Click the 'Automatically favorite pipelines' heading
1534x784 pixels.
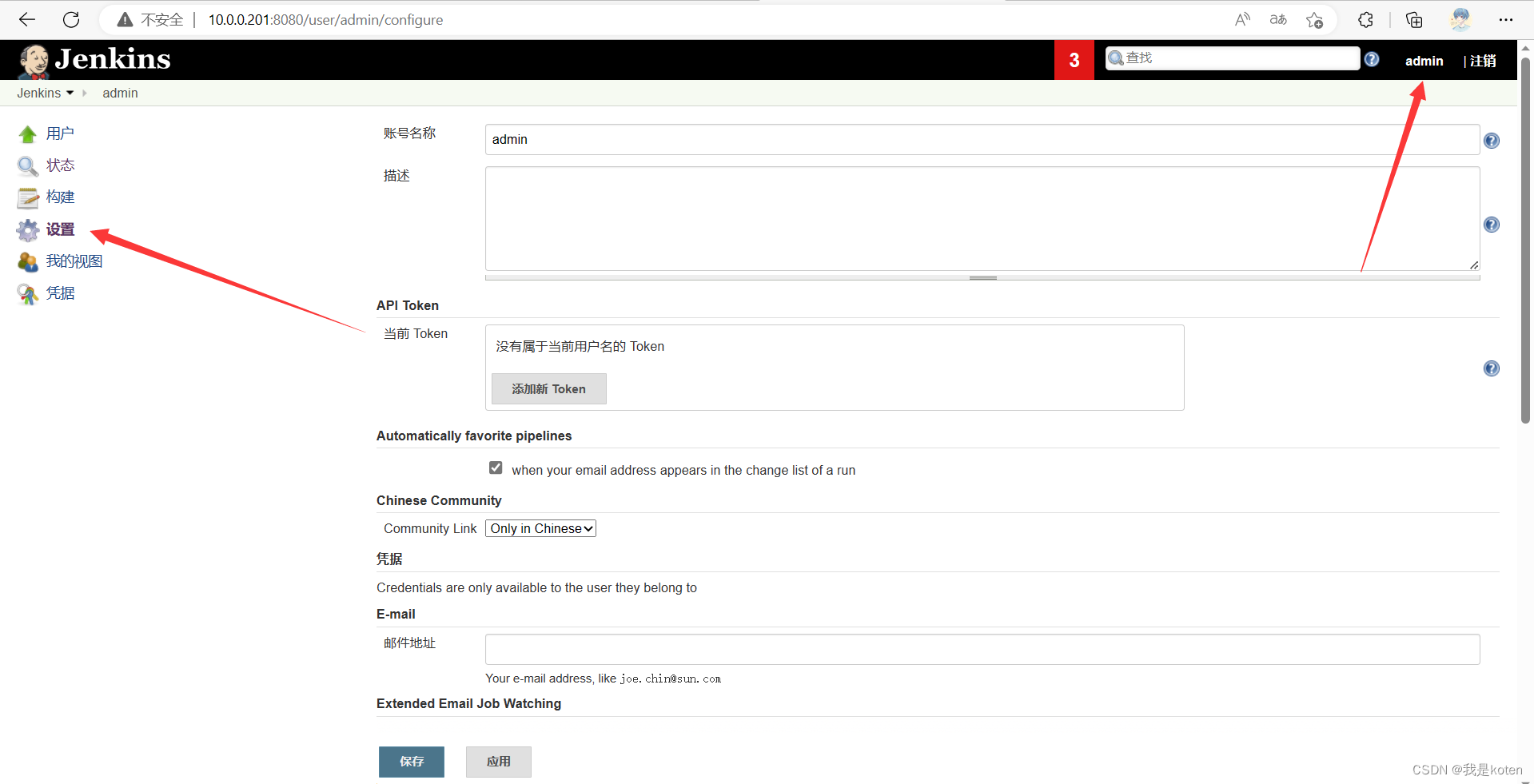(474, 436)
